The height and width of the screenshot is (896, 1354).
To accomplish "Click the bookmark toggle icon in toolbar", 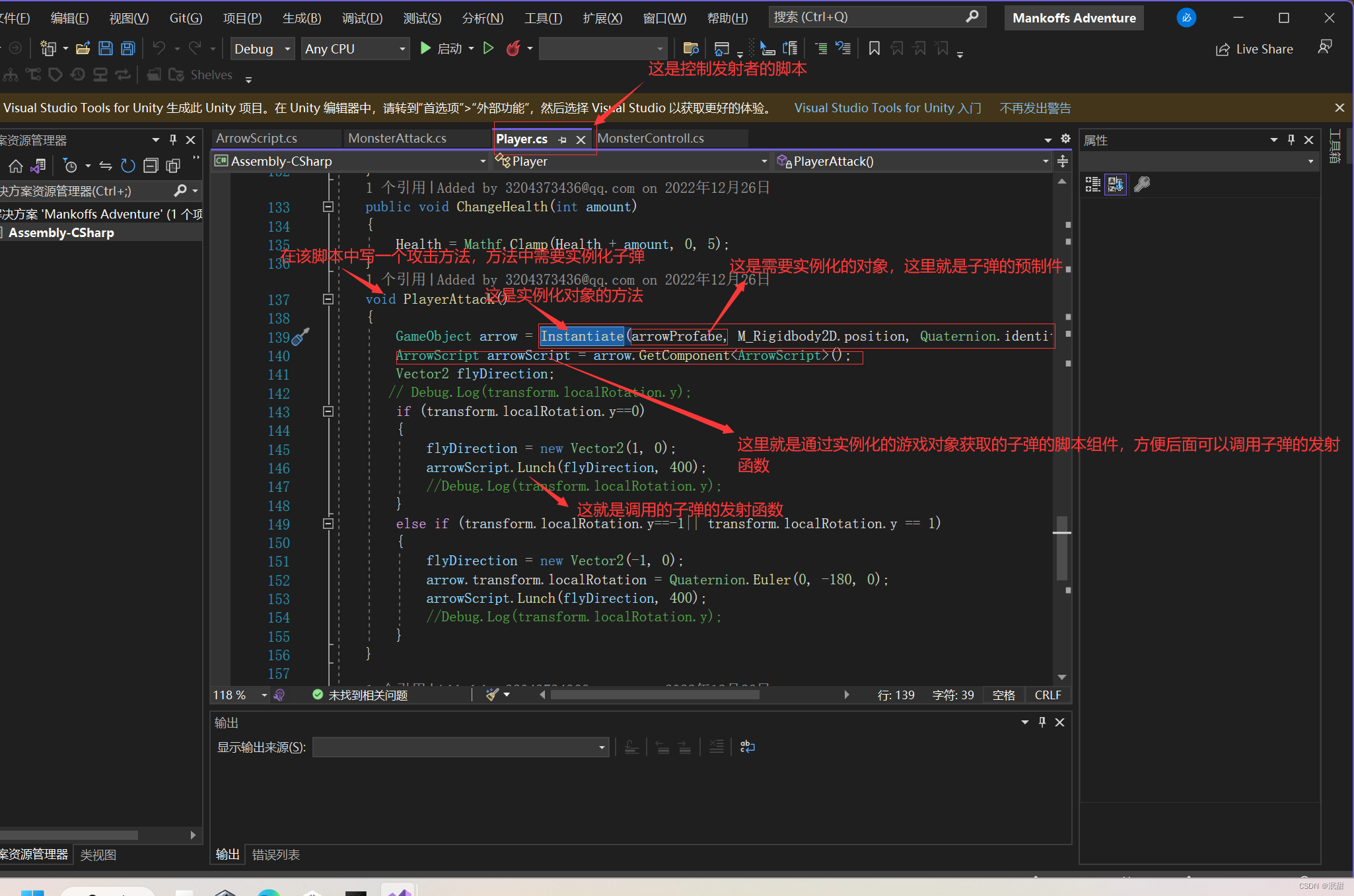I will [874, 48].
